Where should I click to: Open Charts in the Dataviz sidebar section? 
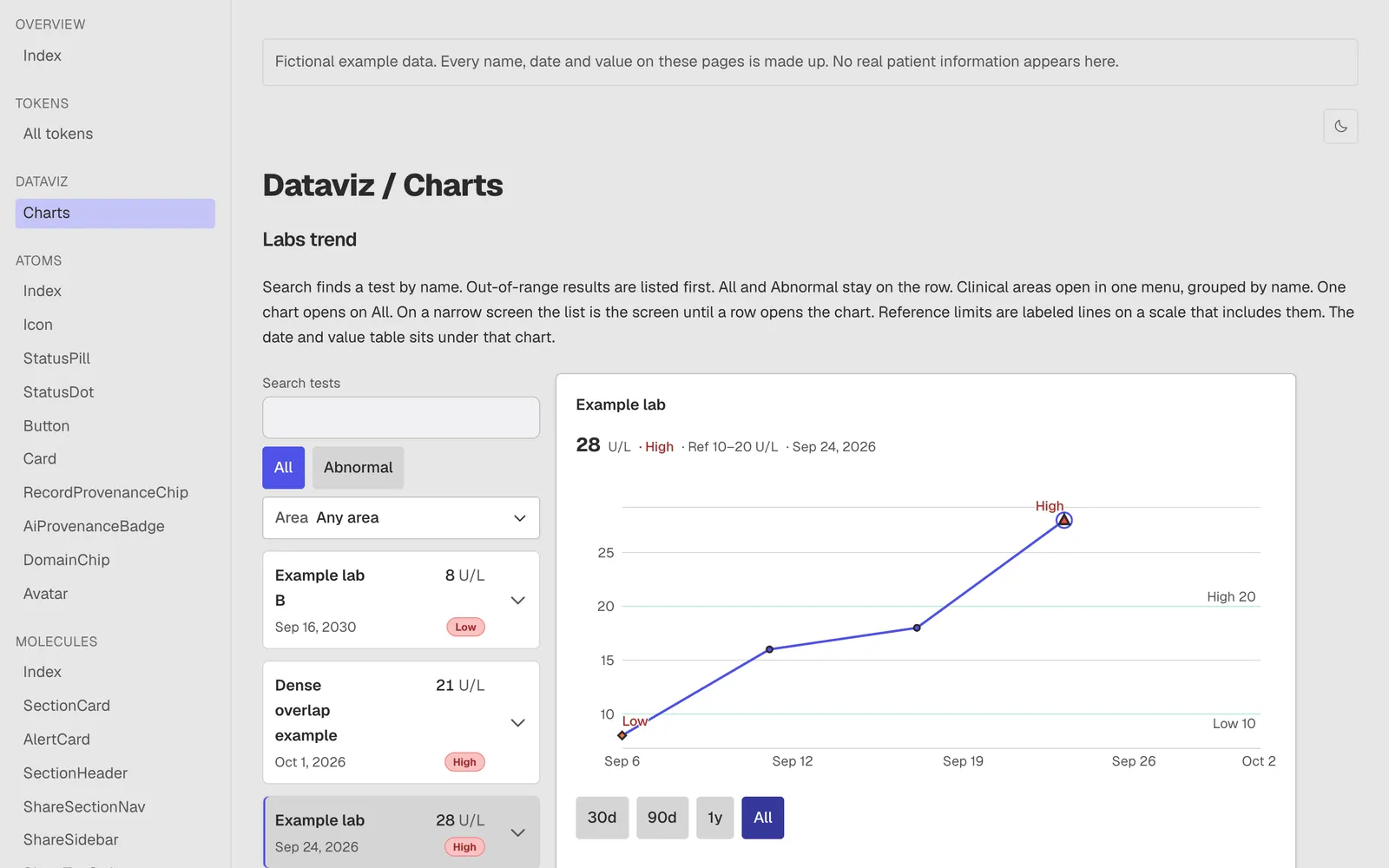[115, 214]
